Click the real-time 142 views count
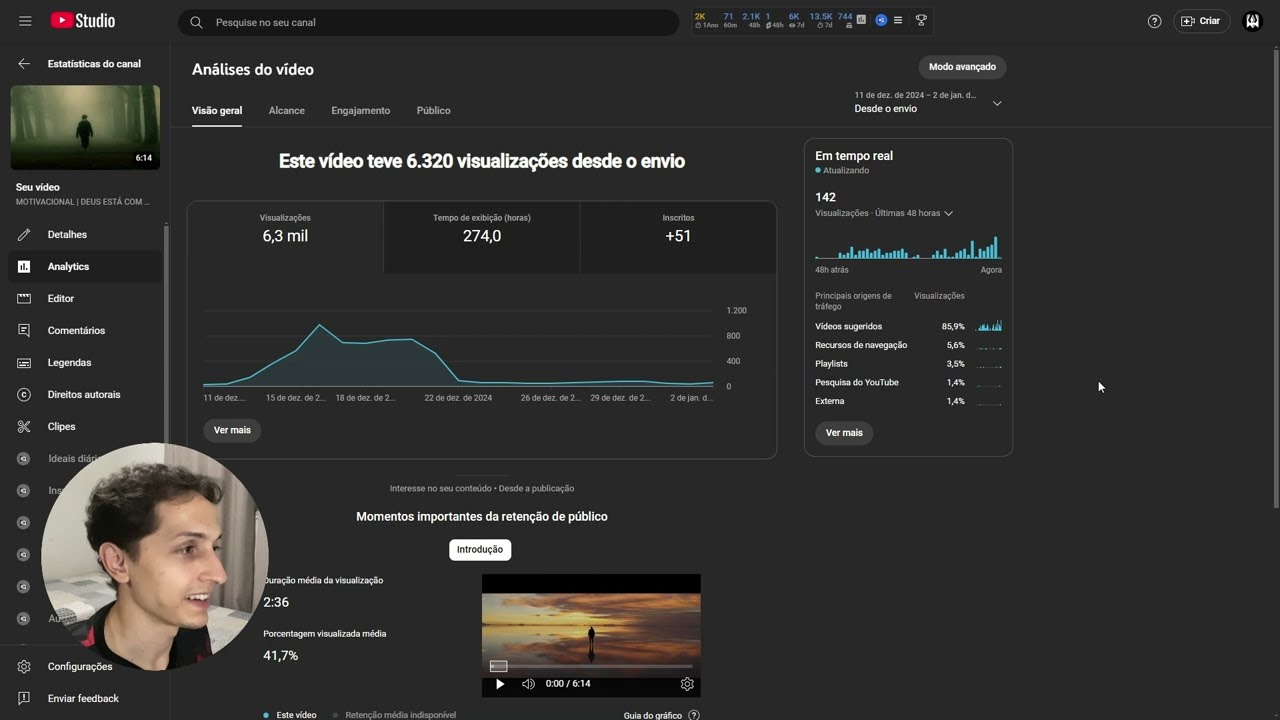This screenshot has height=720, width=1280. (x=826, y=197)
